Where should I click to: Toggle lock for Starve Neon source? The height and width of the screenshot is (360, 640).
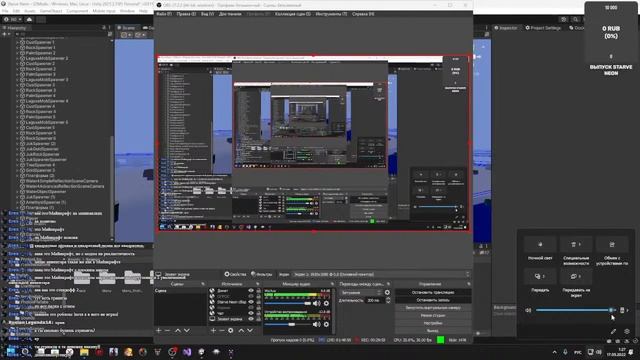click(x=258, y=302)
